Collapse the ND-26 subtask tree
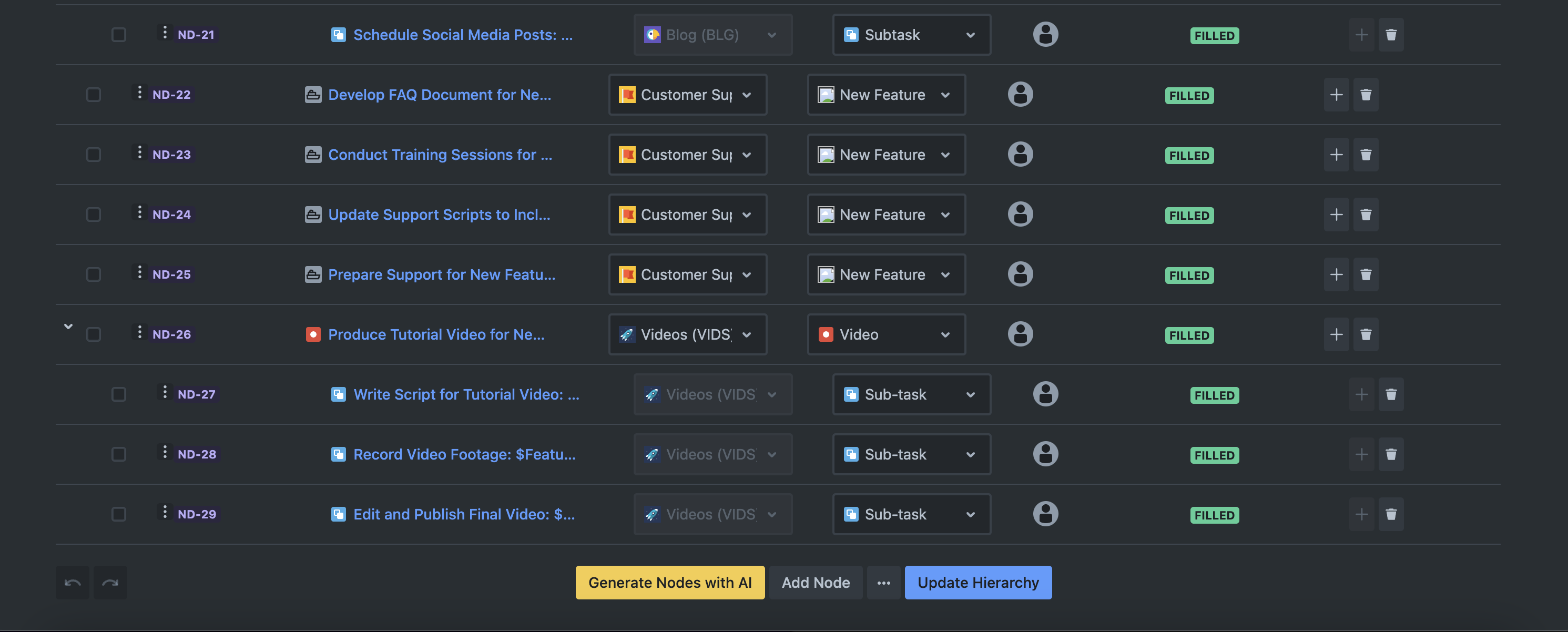 click(68, 327)
